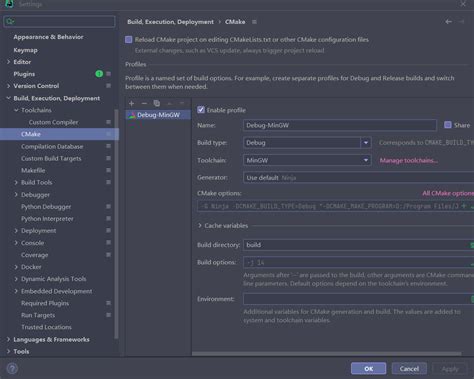This screenshot has width=474, height=379.
Task: Click the project icon next to Plugins
Action: [x=109, y=74]
